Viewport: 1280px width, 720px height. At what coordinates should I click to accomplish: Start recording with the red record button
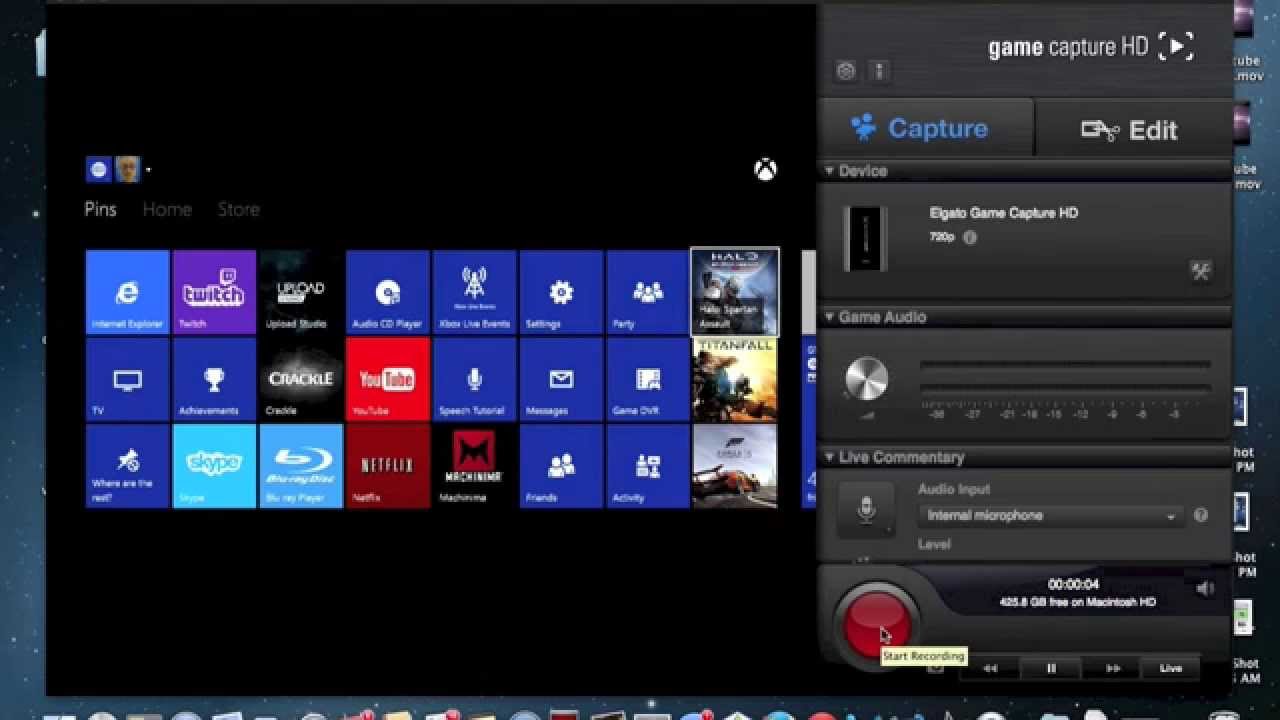click(x=877, y=625)
